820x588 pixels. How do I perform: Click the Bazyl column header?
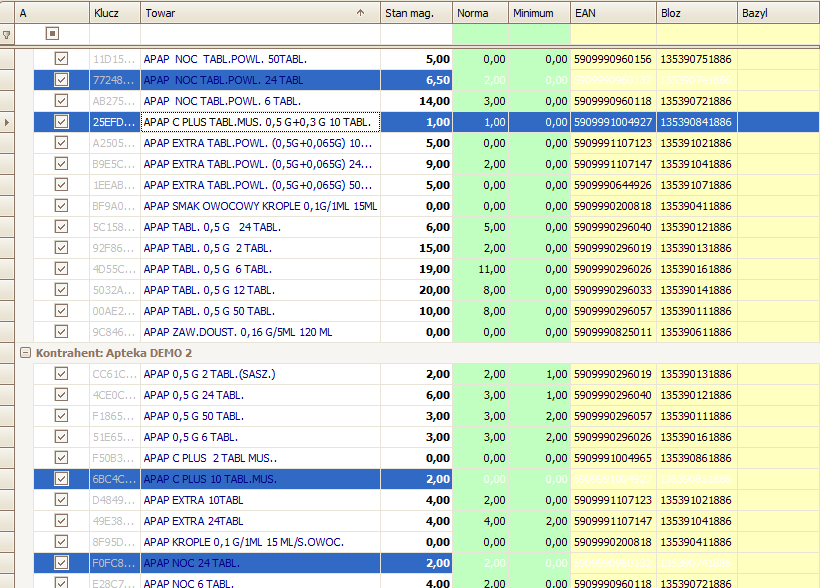click(x=755, y=13)
